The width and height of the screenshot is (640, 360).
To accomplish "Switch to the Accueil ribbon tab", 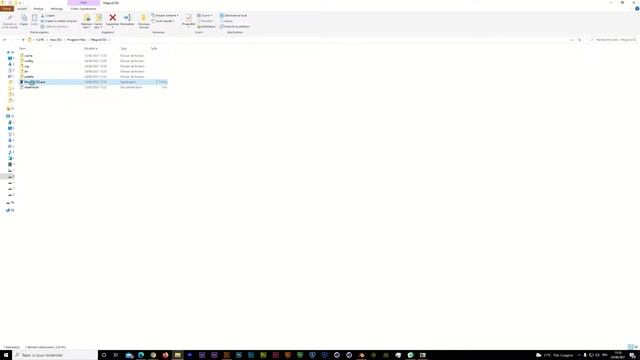I will (x=22, y=9).
